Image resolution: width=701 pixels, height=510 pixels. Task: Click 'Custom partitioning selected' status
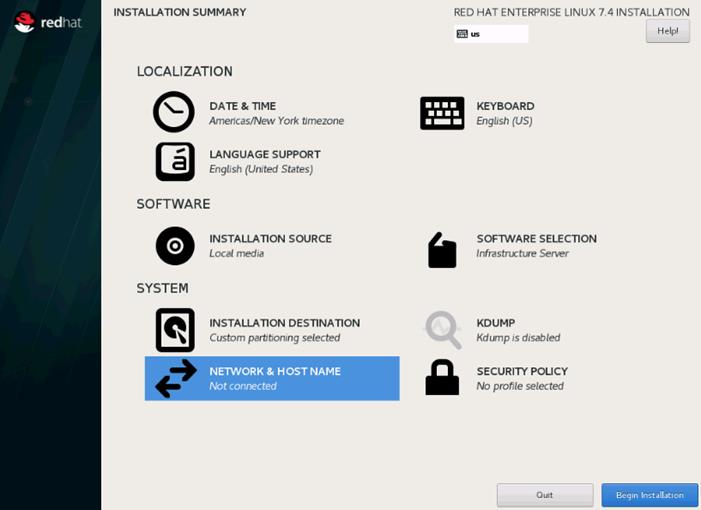[x=274, y=338]
